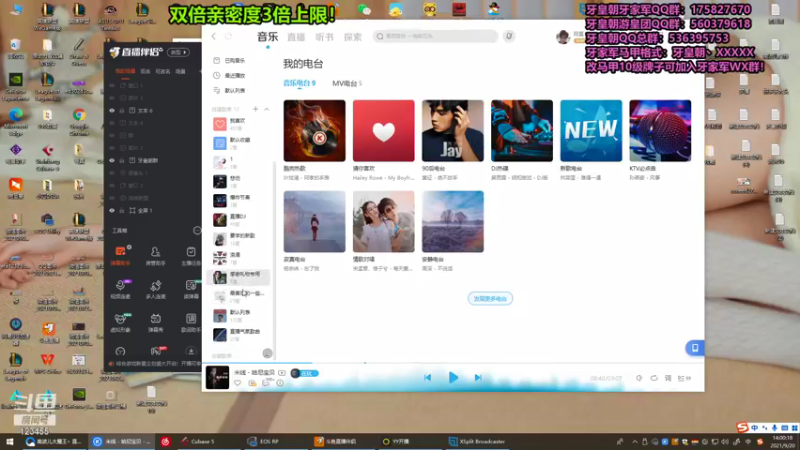Toggle visibility of 文本 6 source layer
This screenshot has height=450, width=800.
pos(112,110)
